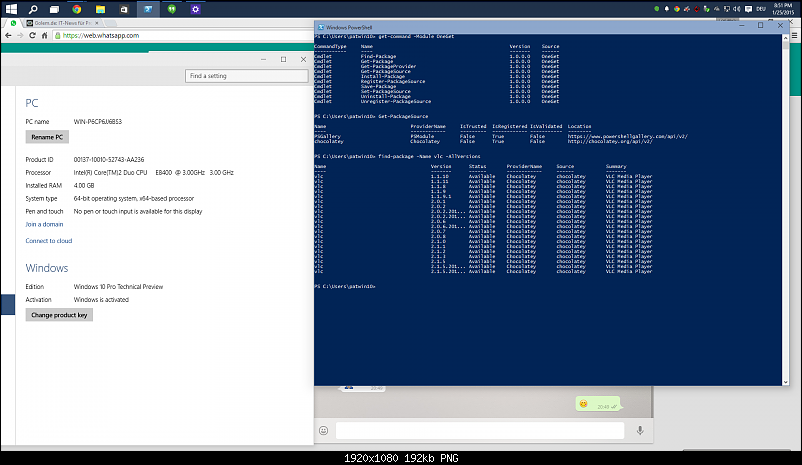The image size is (802, 465).
Task: Reload the WhatsApp web page
Action: 32,35
